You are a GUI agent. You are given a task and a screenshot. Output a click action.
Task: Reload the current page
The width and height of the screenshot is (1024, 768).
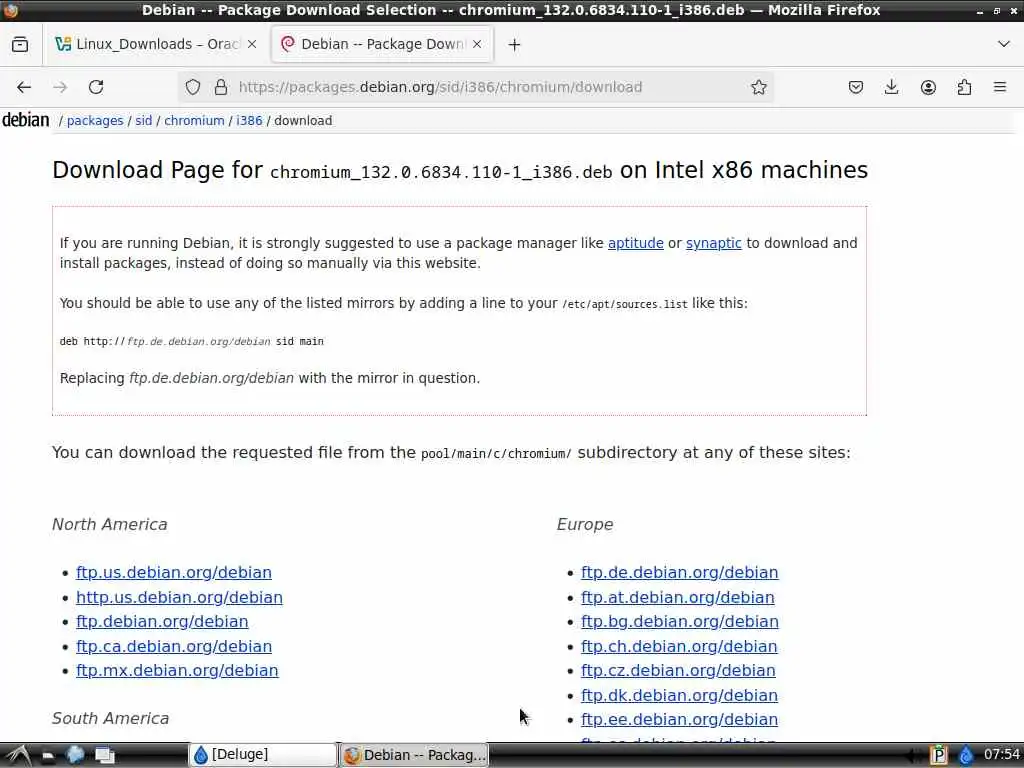coord(96,87)
